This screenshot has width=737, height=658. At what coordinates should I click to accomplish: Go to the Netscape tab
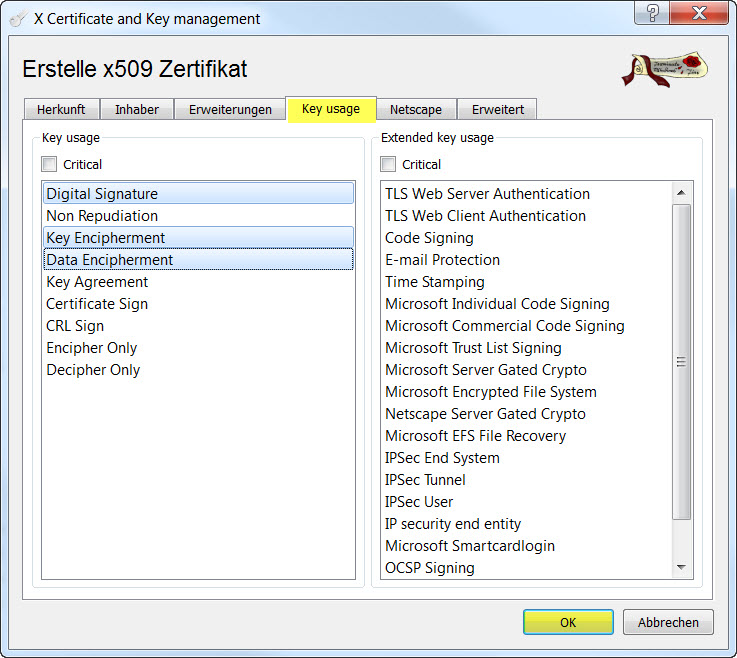point(416,109)
